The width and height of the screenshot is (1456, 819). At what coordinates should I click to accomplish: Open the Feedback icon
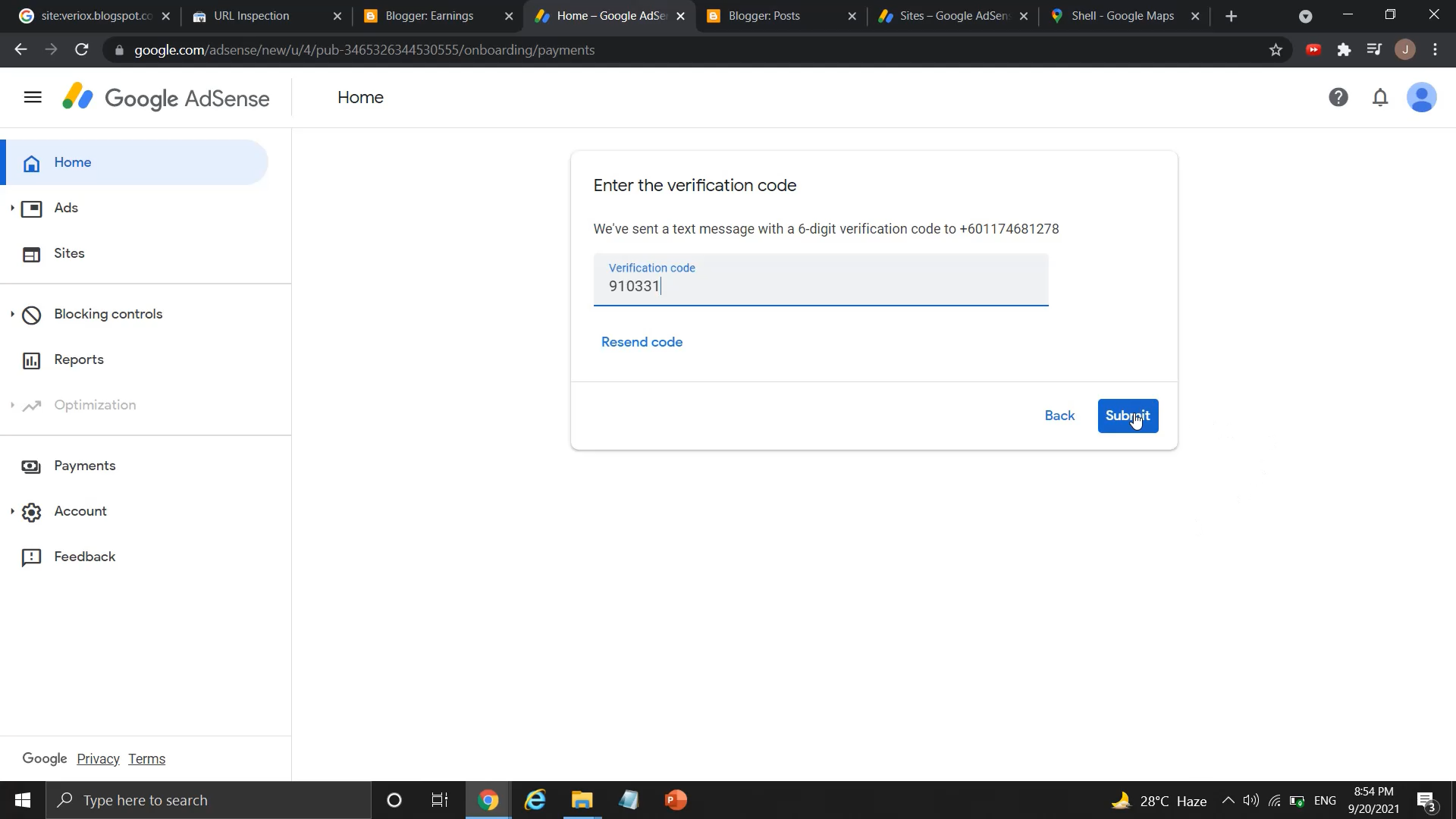click(30, 556)
